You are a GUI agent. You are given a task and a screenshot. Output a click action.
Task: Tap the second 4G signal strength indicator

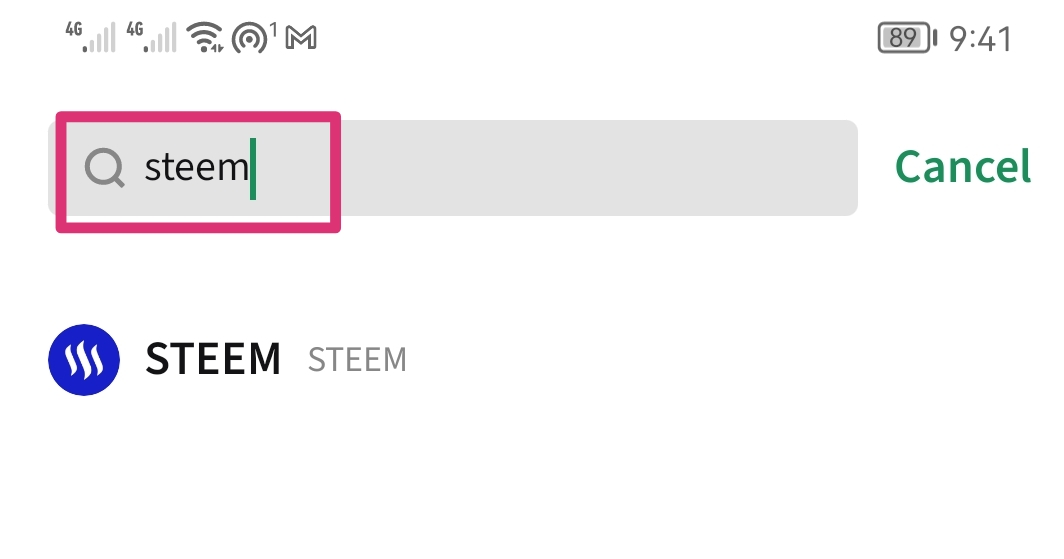tap(150, 38)
